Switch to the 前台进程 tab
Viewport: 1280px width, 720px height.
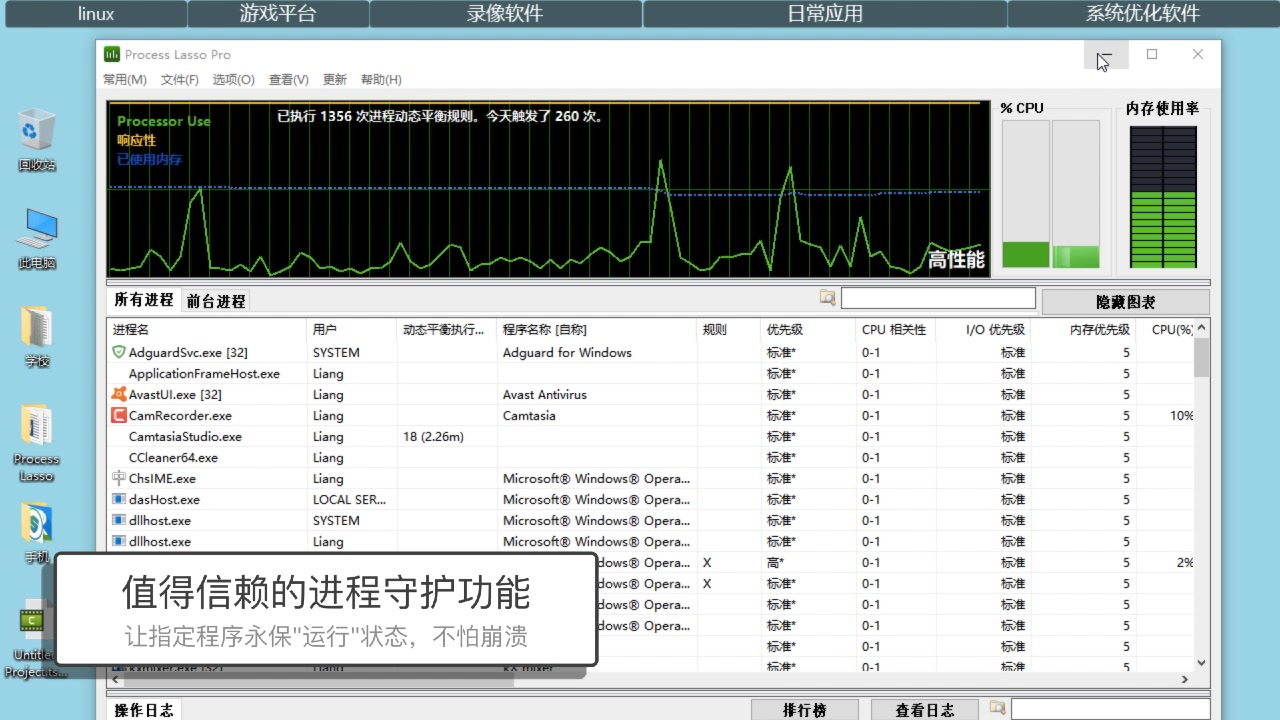(215, 301)
